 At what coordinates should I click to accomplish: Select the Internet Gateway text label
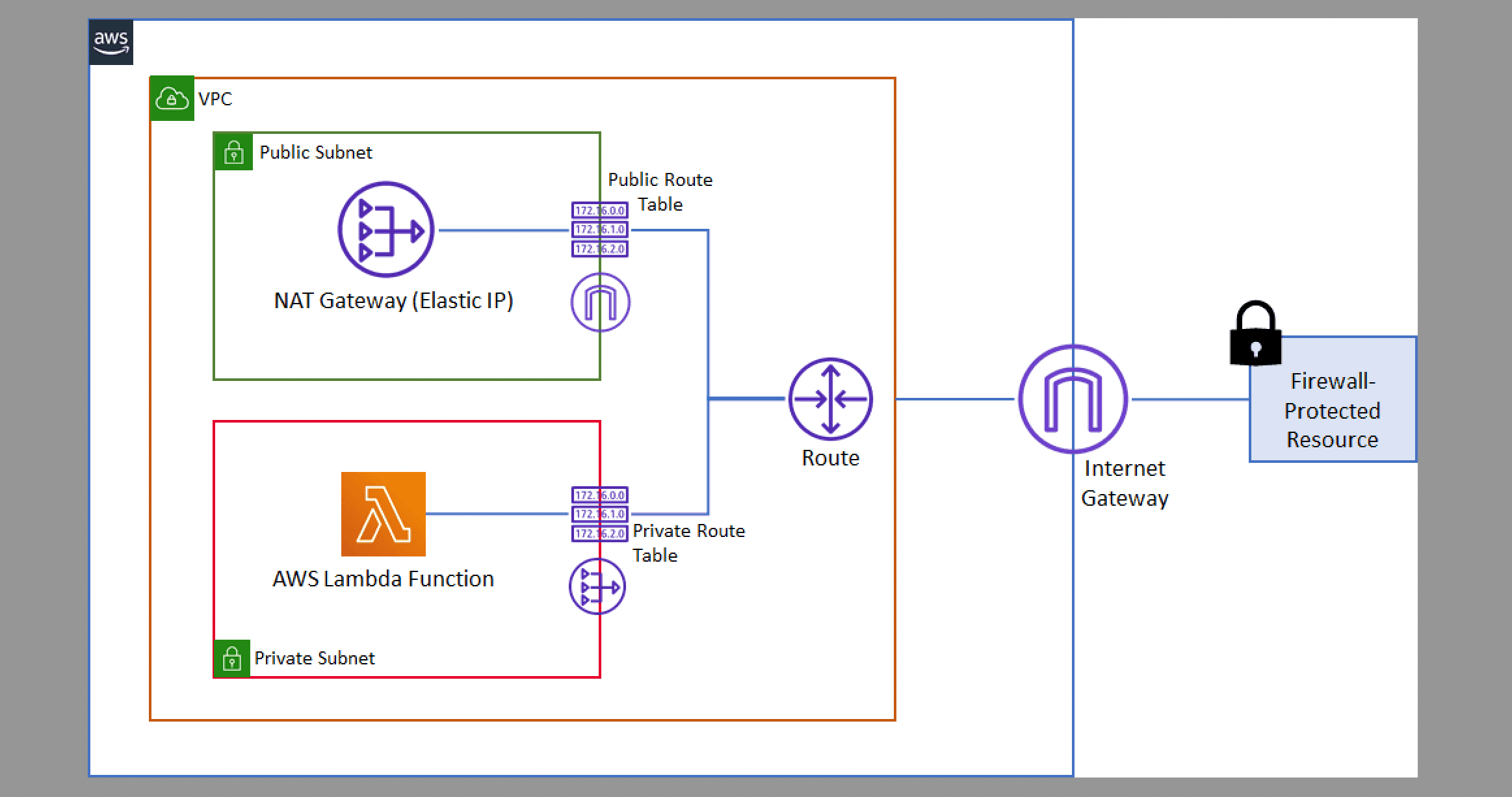click(x=1125, y=483)
